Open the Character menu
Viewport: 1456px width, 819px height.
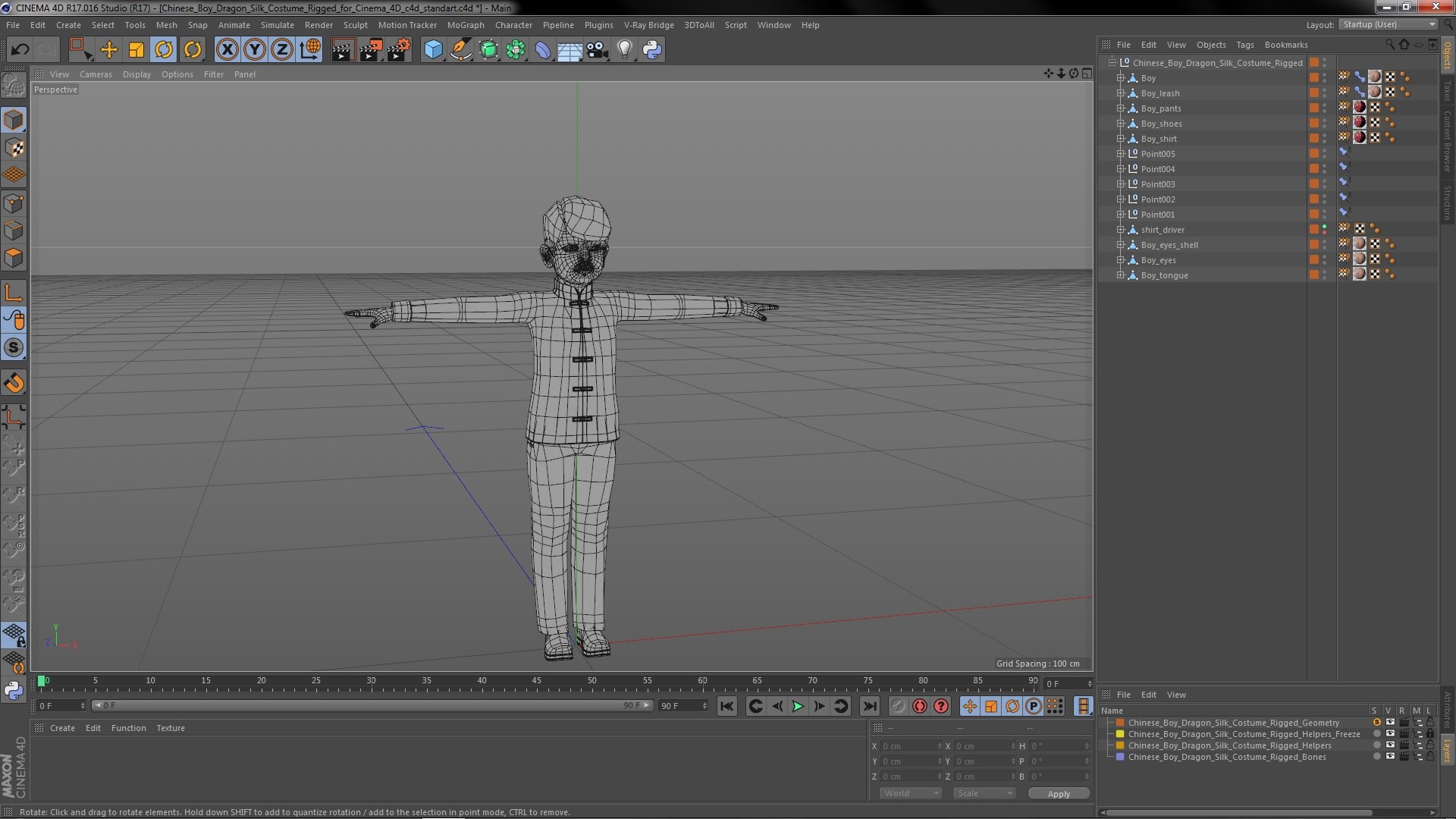point(513,25)
